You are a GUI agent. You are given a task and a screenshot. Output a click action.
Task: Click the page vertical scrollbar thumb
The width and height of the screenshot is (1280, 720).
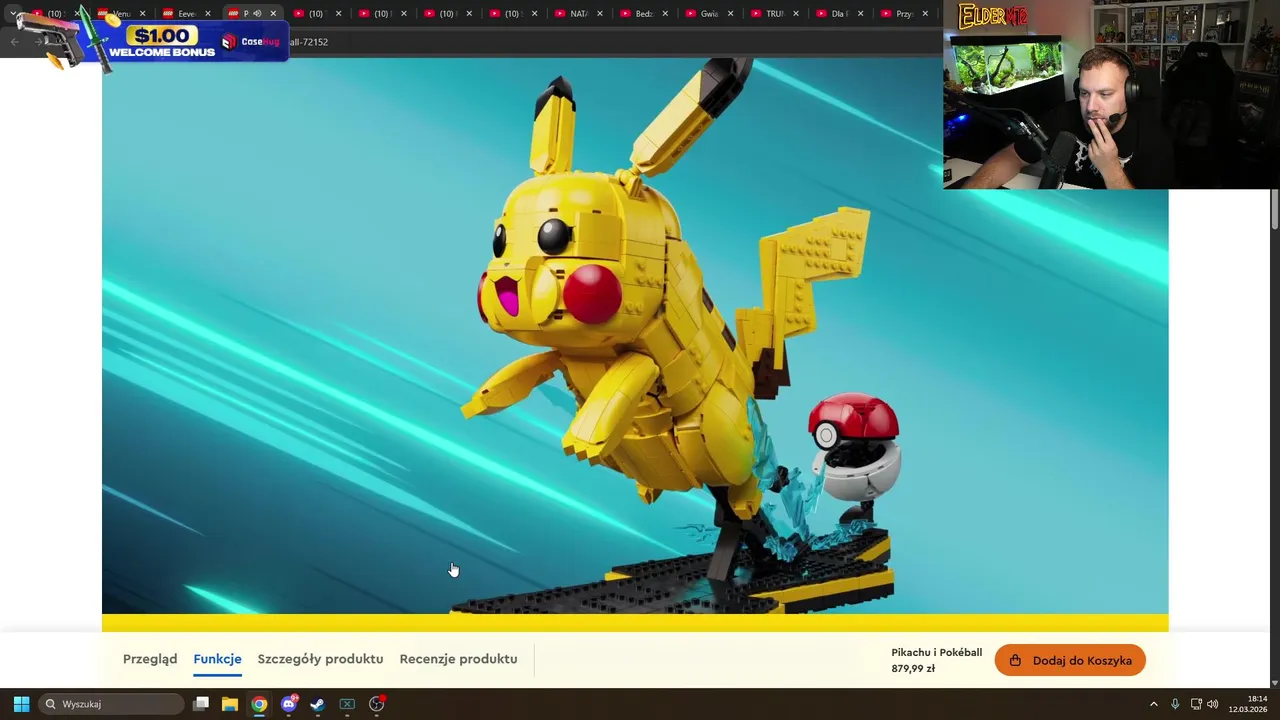(1274, 208)
